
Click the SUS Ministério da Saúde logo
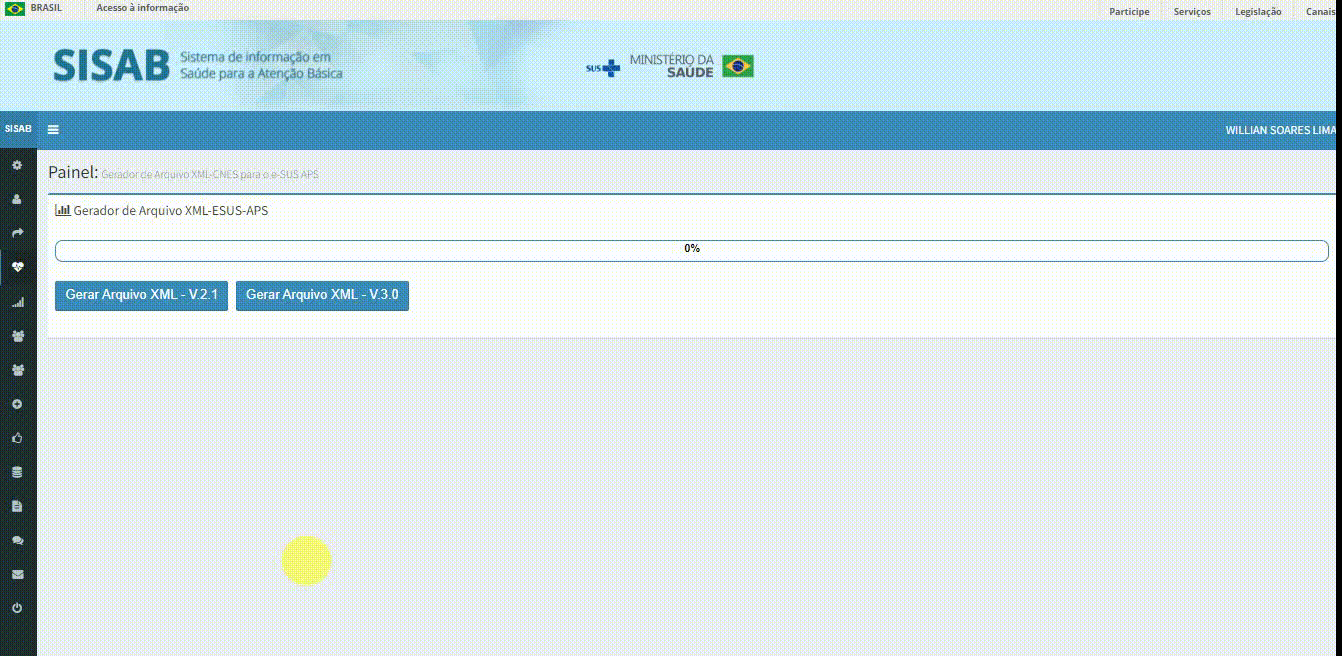click(670, 66)
